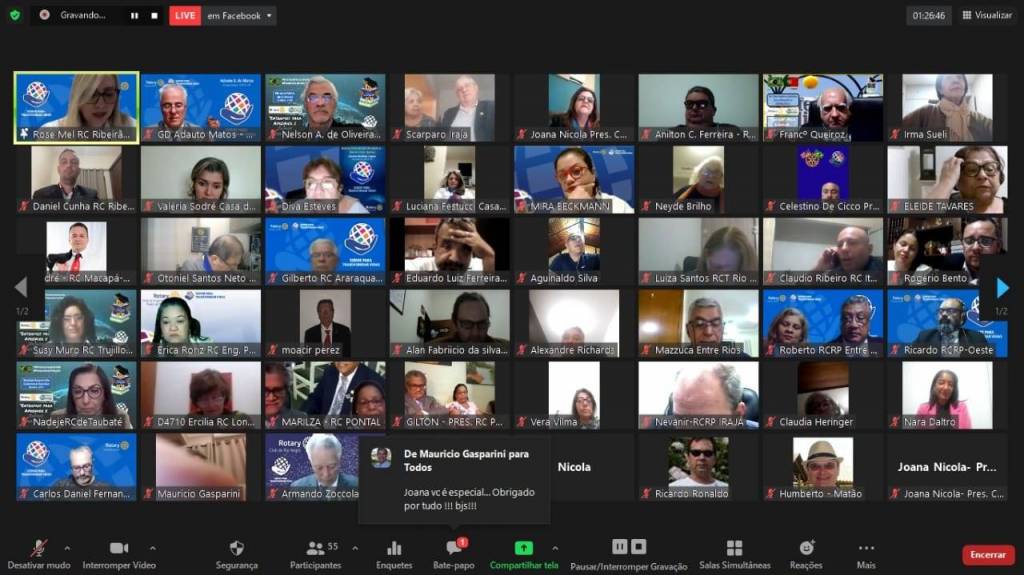Click Pausar/Interromper Gravação control
This screenshot has width=1024, height=575.
[628, 552]
